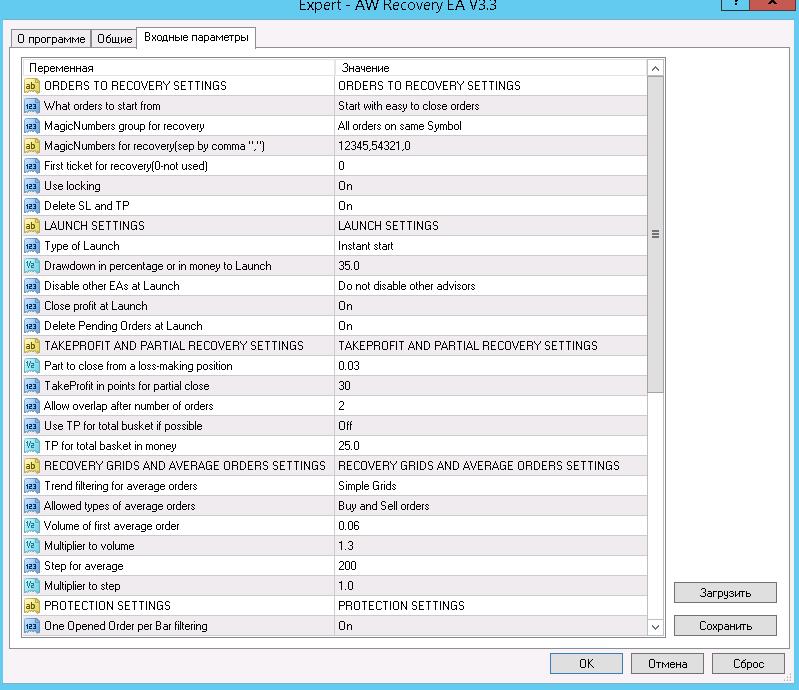Click the Значение column header
Screen dimensions: 799x690
pyautogui.click(x=491, y=68)
